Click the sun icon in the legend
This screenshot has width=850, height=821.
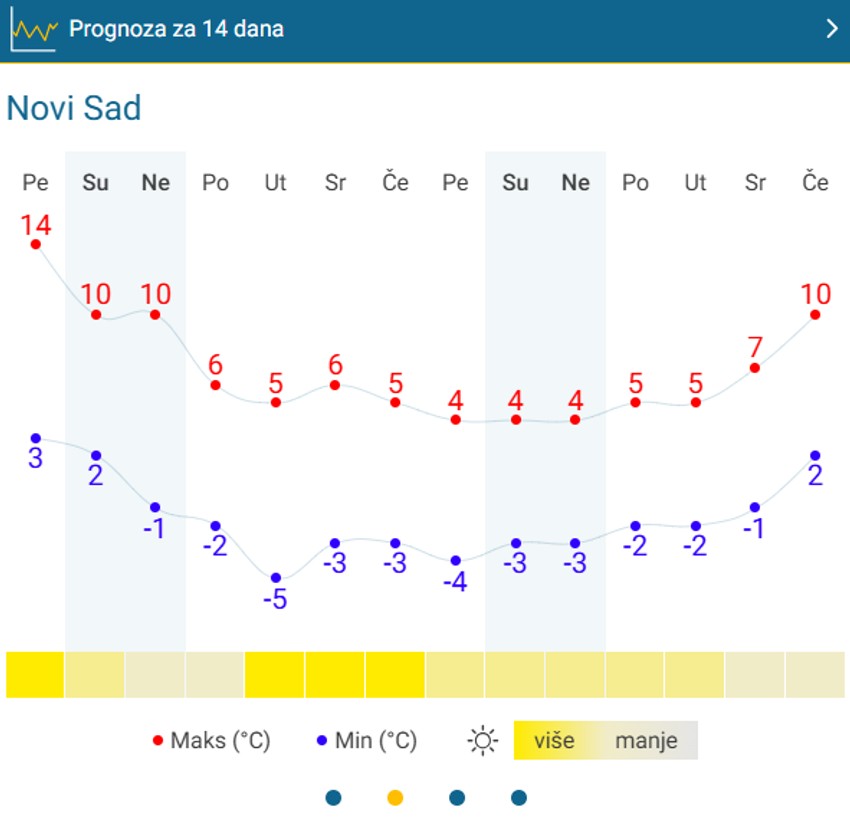[x=483, y=741]
